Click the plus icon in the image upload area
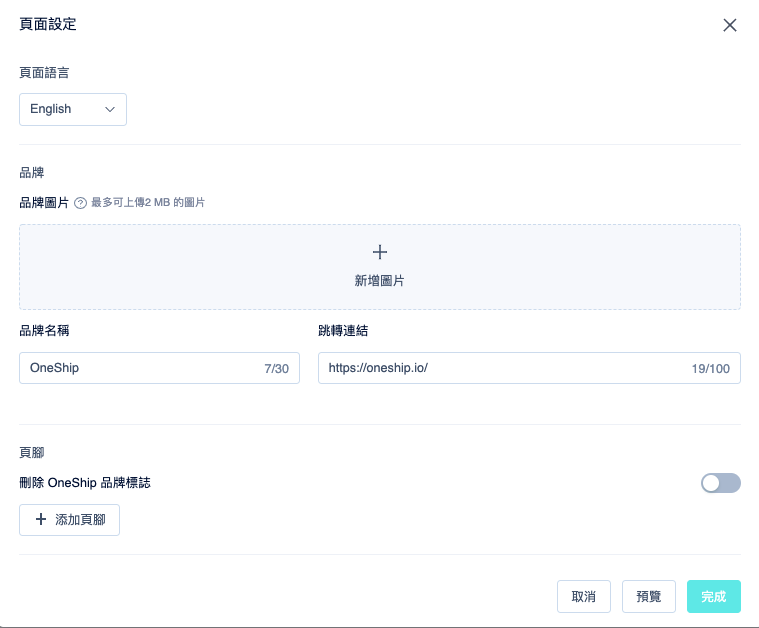Image resolution: width=759 pixels, height=628 pixels. 380,252
